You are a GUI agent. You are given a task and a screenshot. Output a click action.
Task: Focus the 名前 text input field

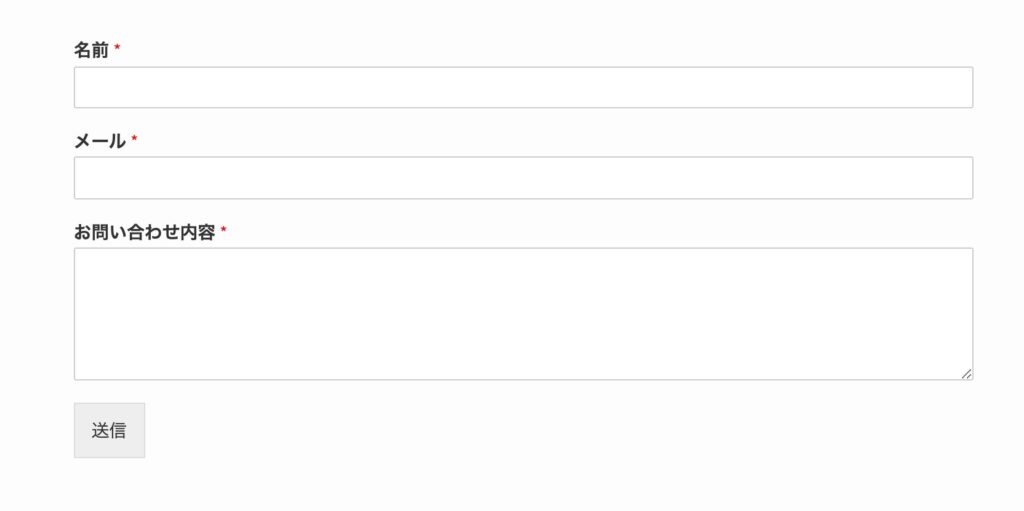(x=523, y=88)
